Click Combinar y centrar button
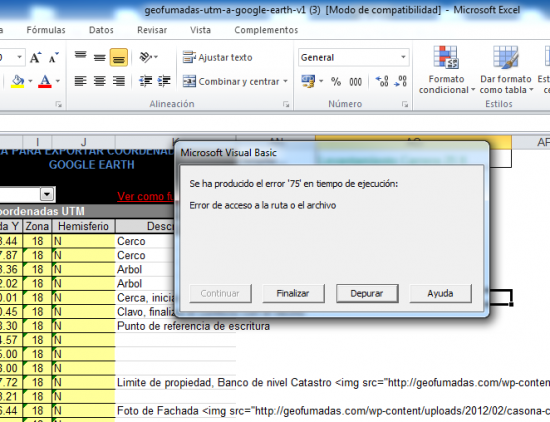The image size is (550, 422). (x=231, y=81)
